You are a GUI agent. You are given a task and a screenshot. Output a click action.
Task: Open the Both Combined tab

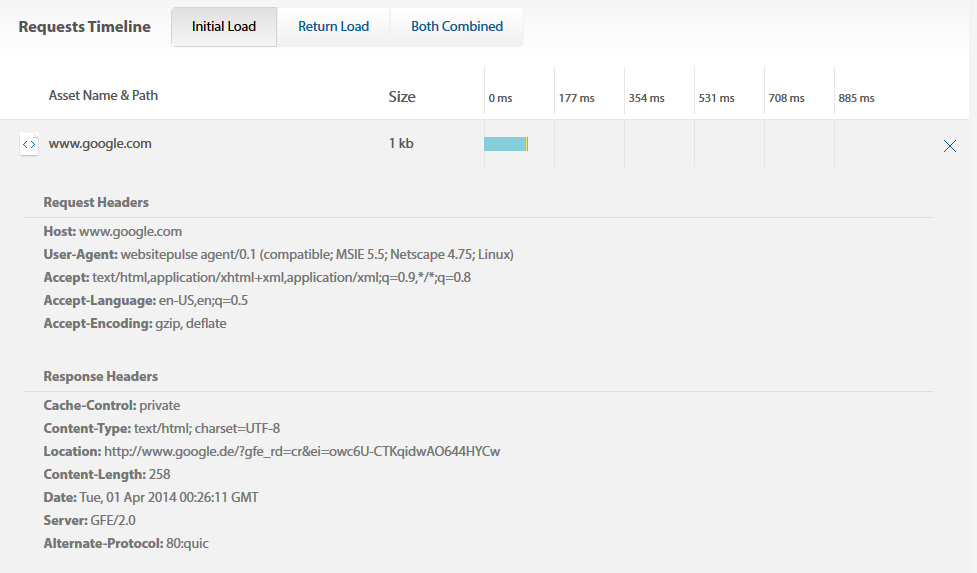pos(457,27)
